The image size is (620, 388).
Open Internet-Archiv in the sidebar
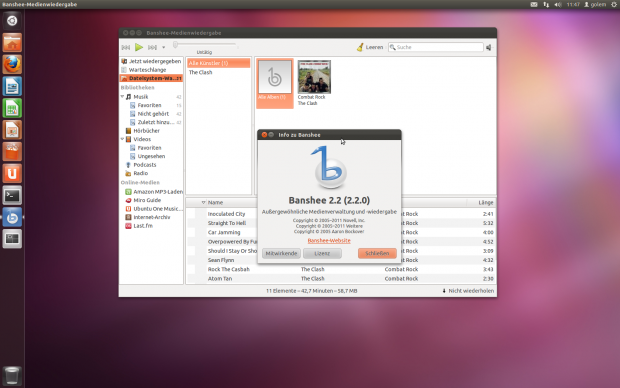[x=151, y=217]
